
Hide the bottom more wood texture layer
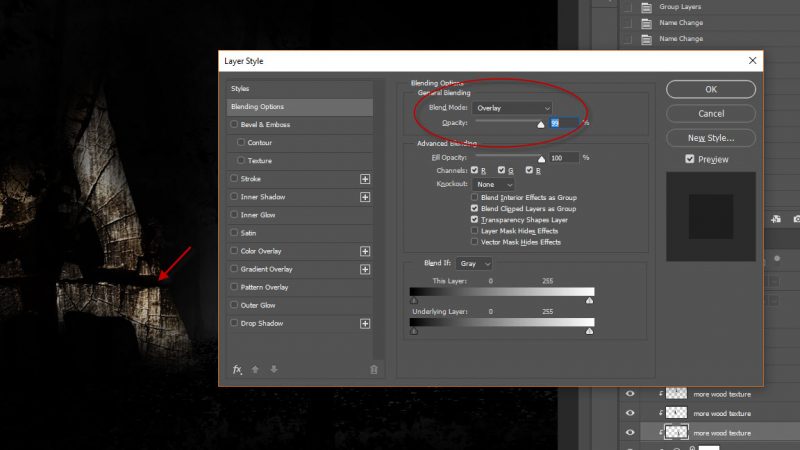pos(630,432)
